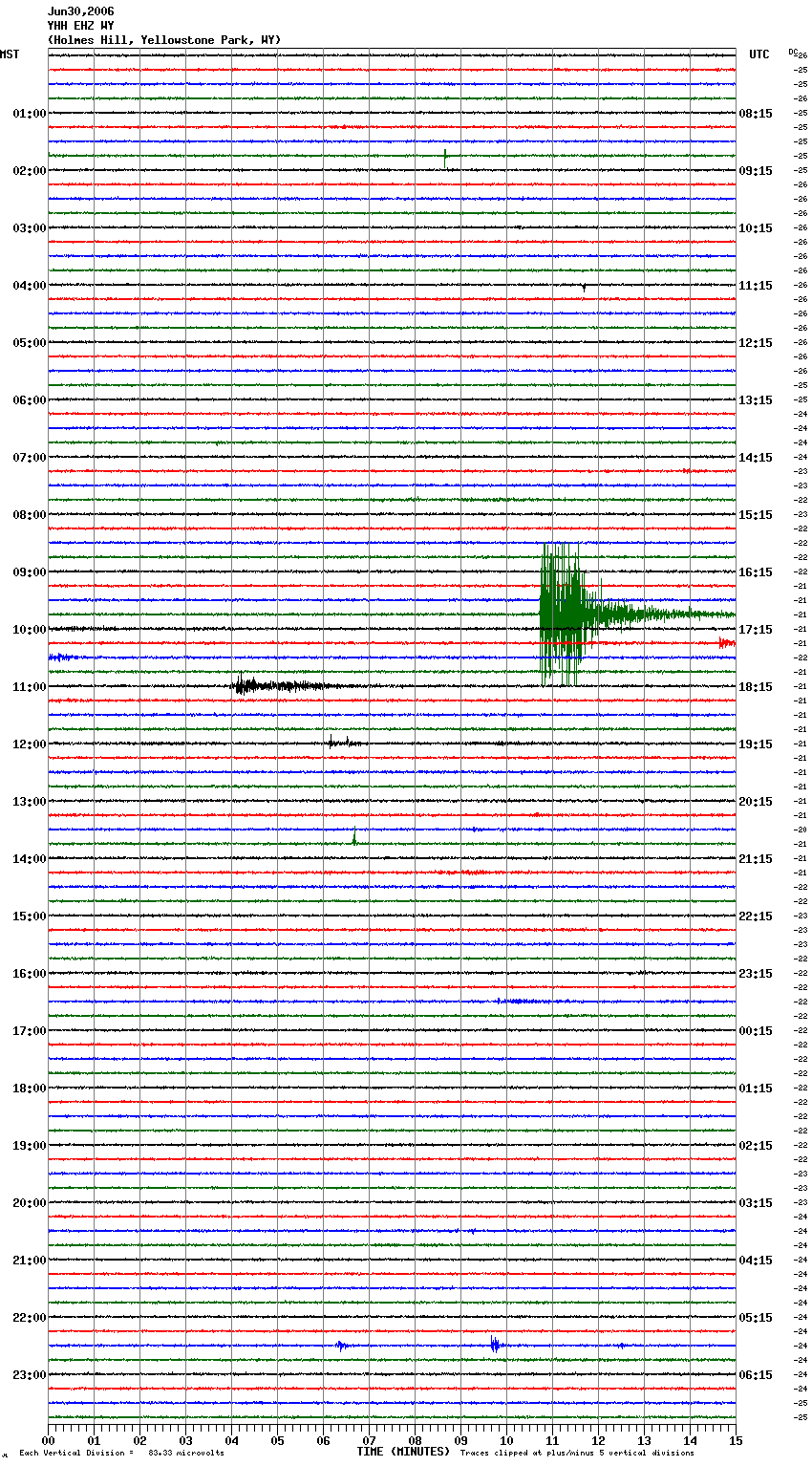Click the "TIME (MINUTES)" axis title

[x=403, y=1452]
